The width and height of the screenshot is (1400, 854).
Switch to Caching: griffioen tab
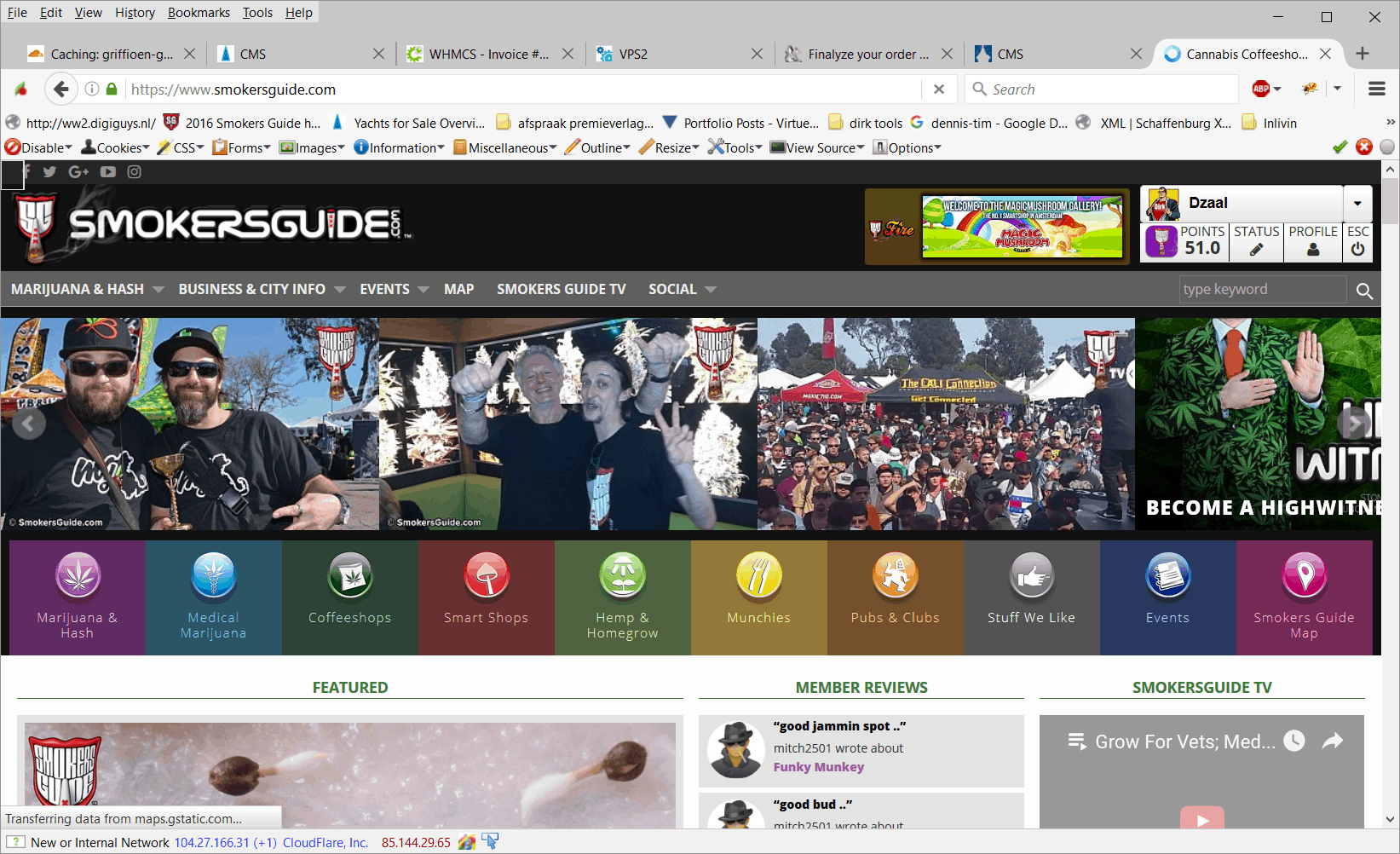click(111, 54)
